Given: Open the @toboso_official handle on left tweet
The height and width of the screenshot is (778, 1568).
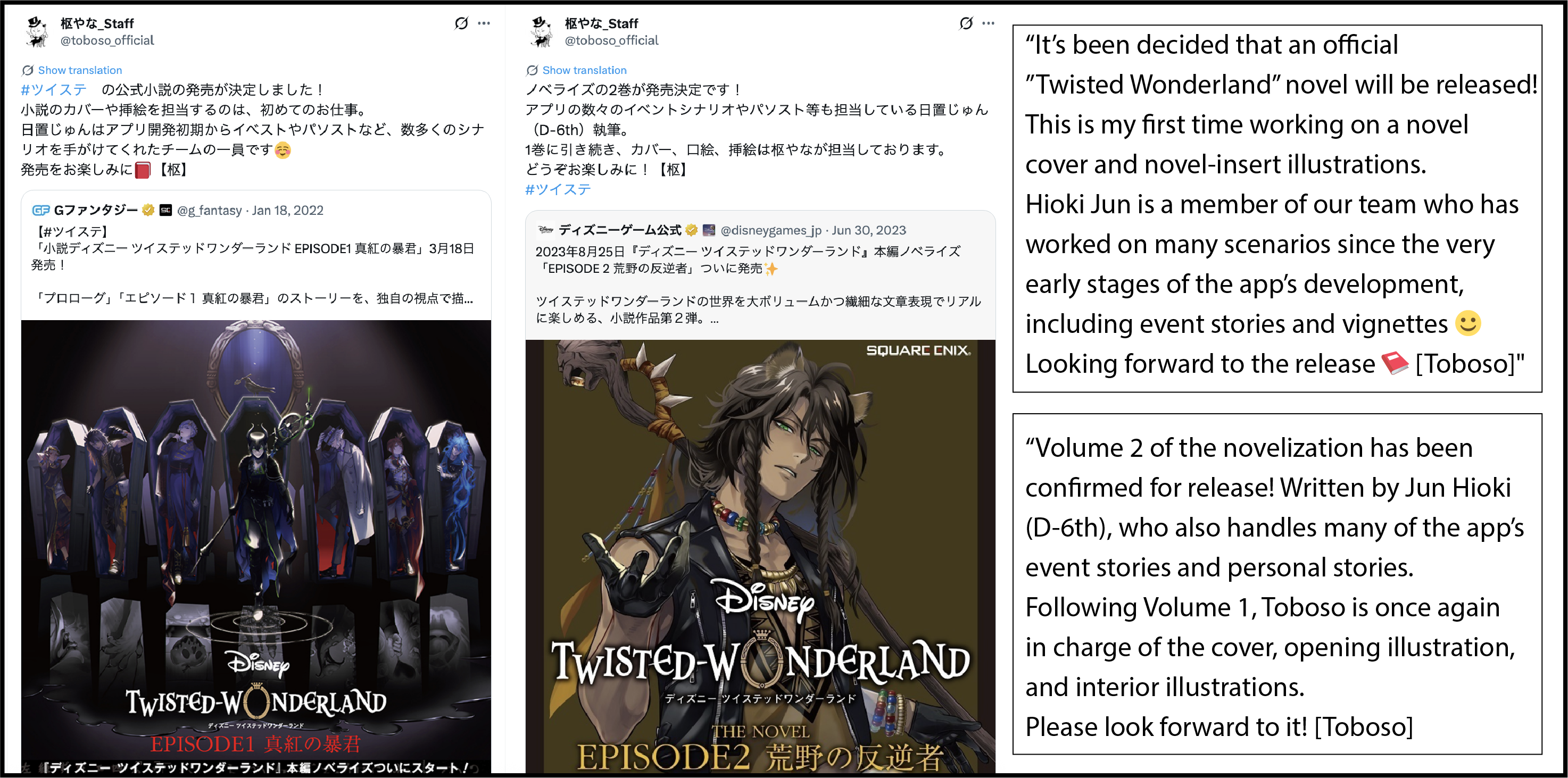Looking at the screenshot, I should 107,40.
